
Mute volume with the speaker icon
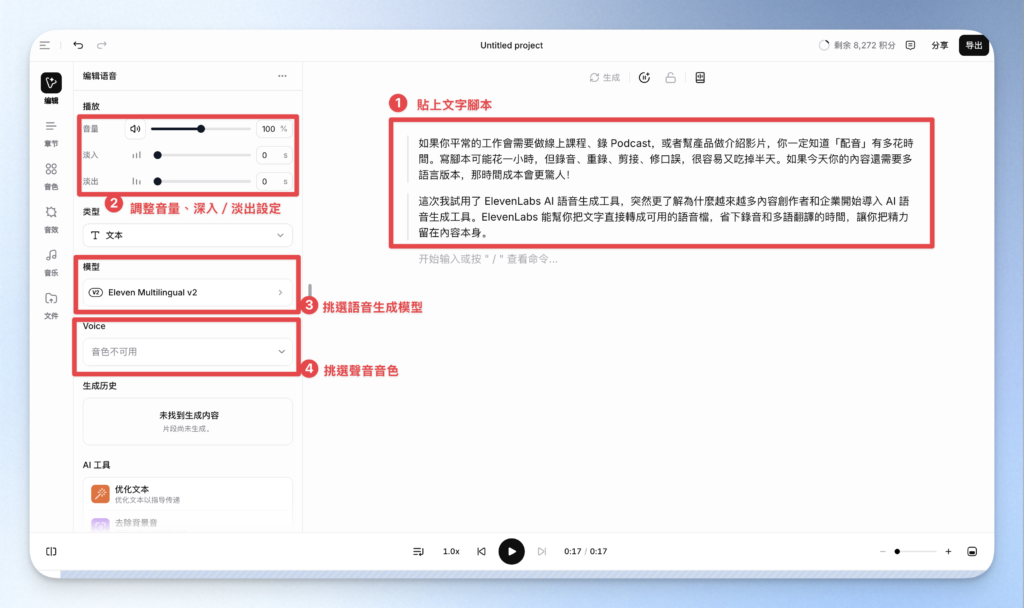point(135,129)
